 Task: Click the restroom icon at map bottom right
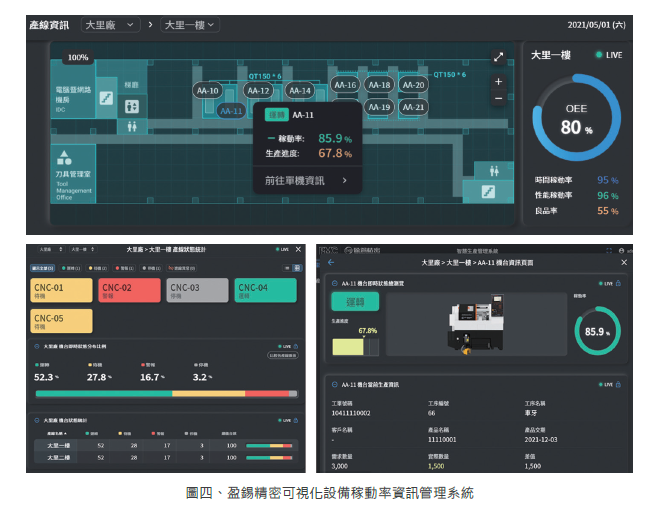pyautogui.click(x=494, y=171)
